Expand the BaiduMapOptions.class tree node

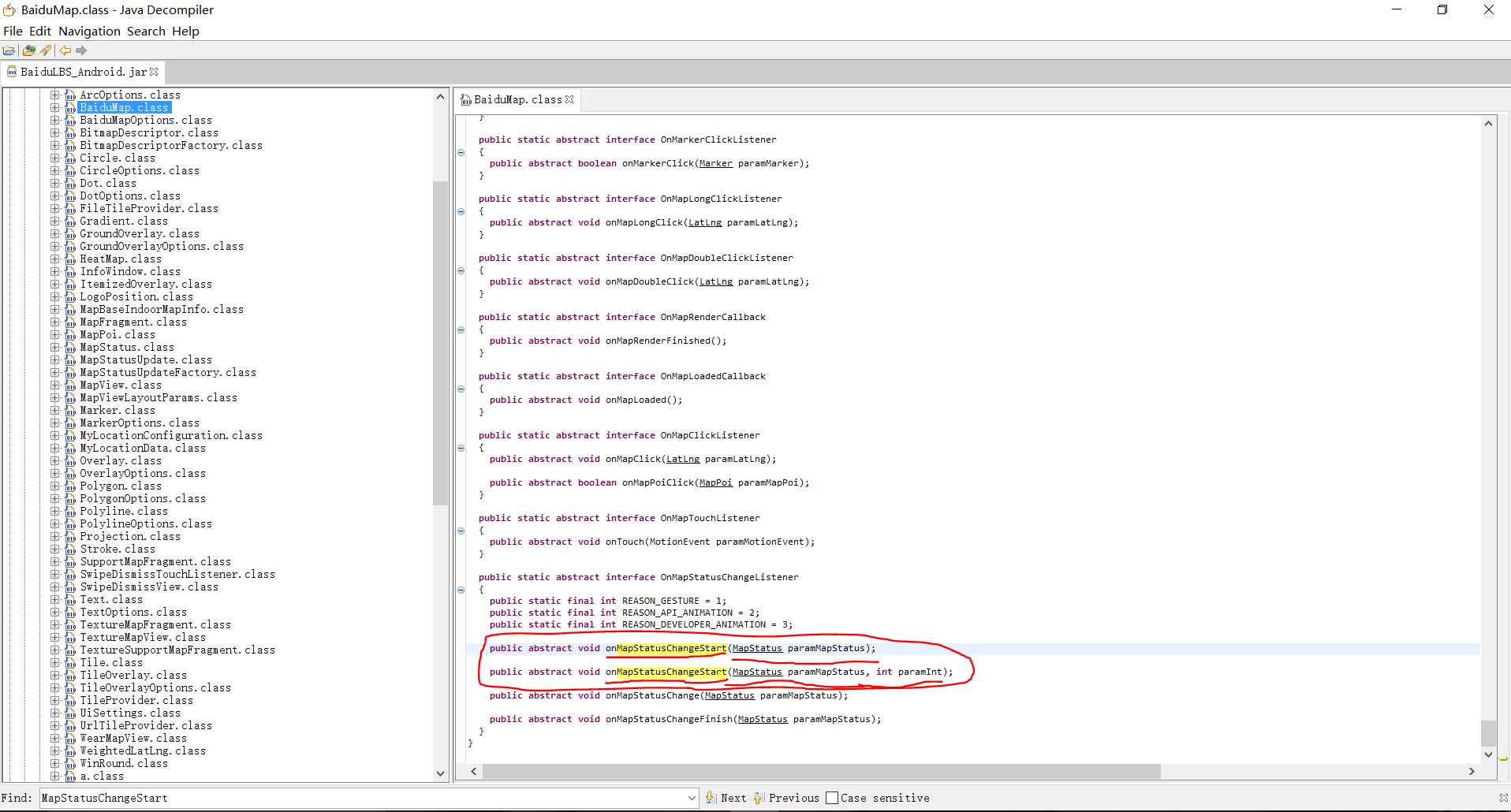[55, 121]
